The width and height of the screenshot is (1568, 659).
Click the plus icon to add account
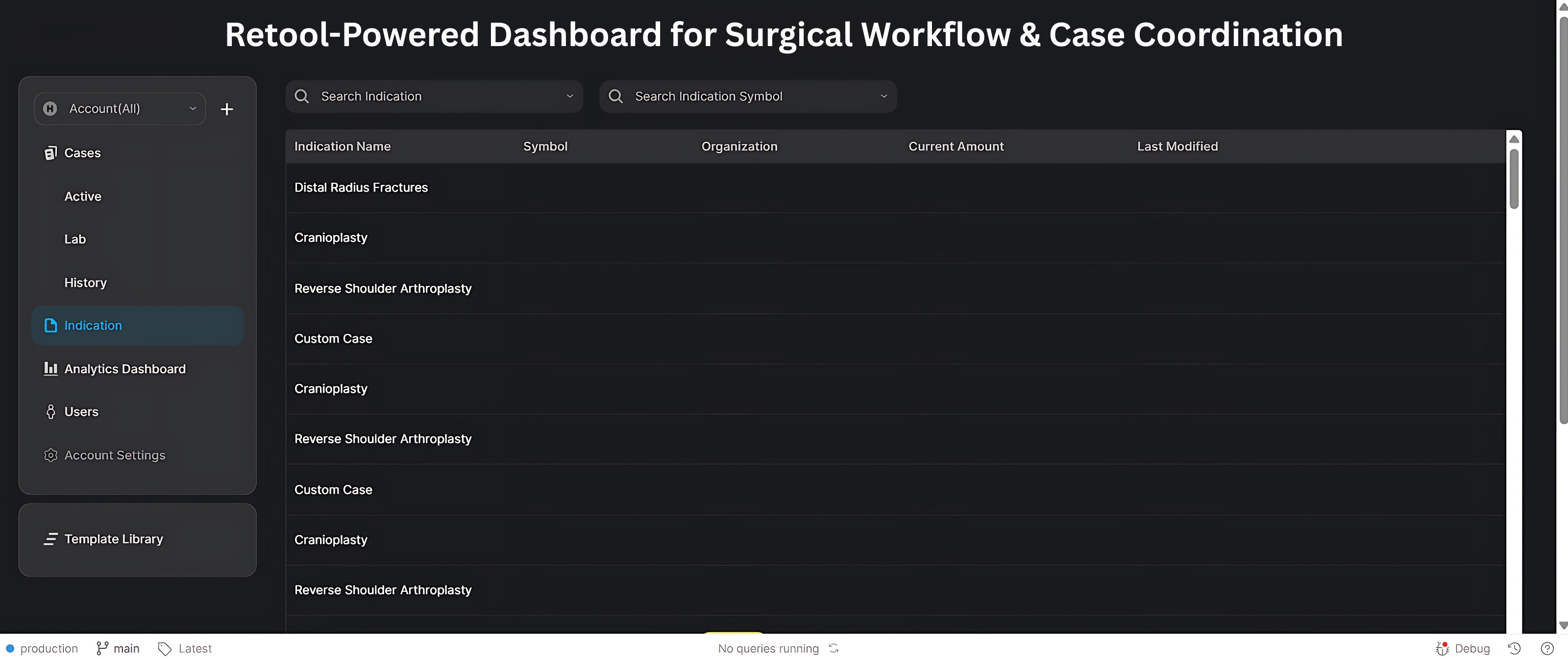[226, 109]
